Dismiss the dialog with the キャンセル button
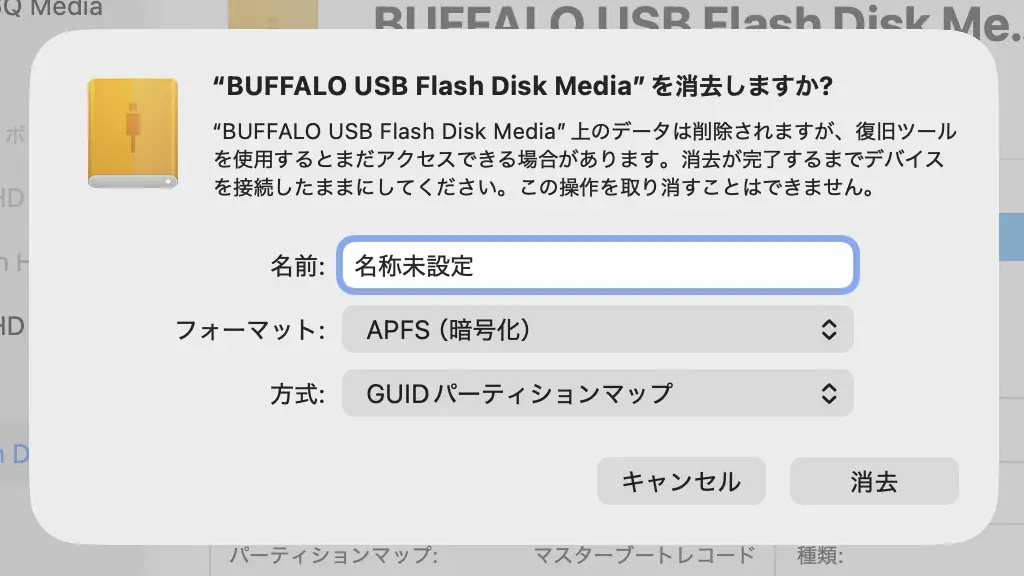The width and height of the screenshot is (1024, 576). click(x=681, y=481)
